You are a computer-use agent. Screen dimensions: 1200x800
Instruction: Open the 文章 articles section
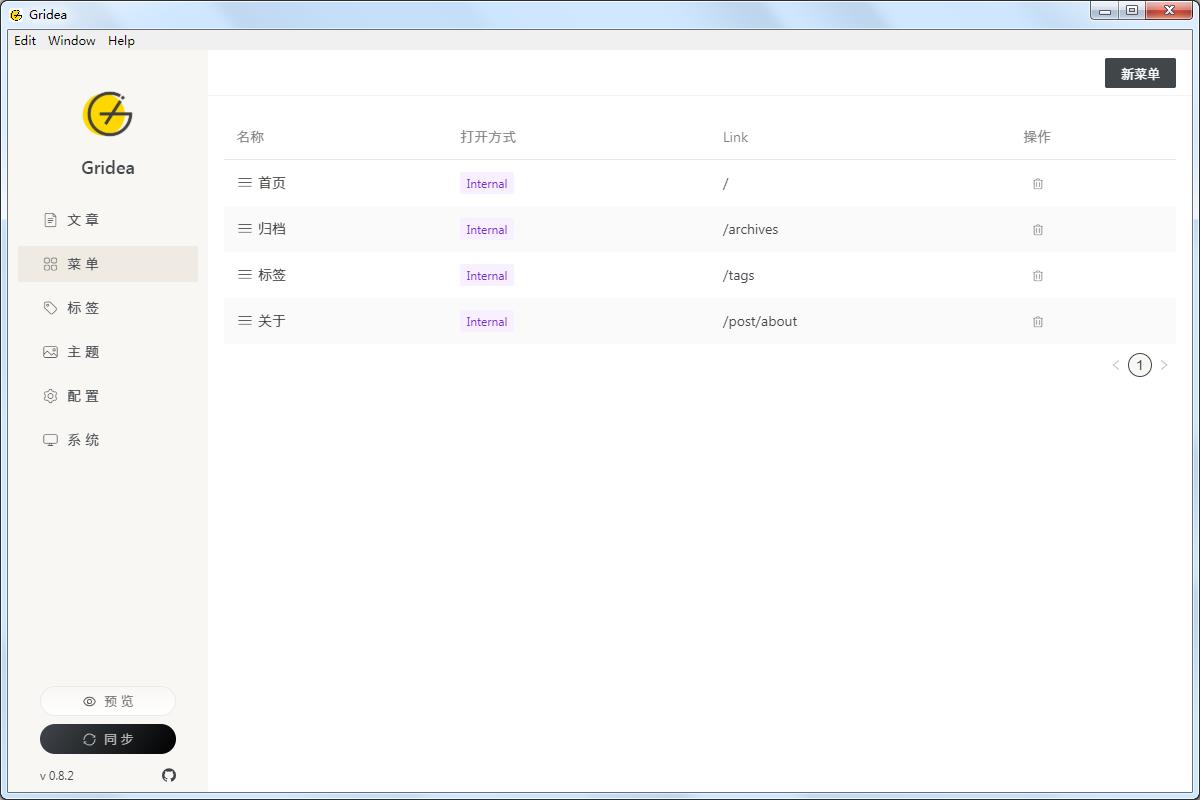click(x=83, y=220)
